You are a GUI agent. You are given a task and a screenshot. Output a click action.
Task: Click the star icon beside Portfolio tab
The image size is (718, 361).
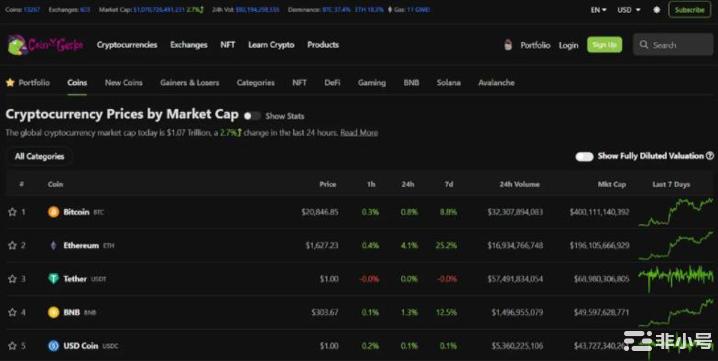click(10, 82)
